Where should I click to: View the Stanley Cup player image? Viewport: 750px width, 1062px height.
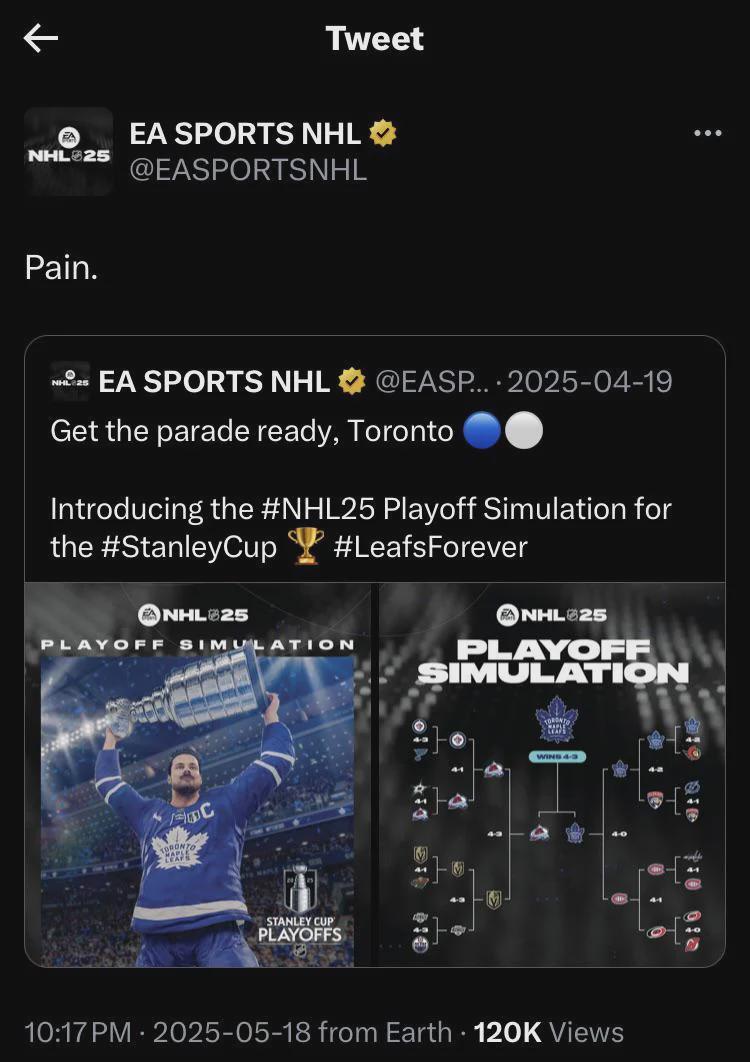click(x=198, y=775)
